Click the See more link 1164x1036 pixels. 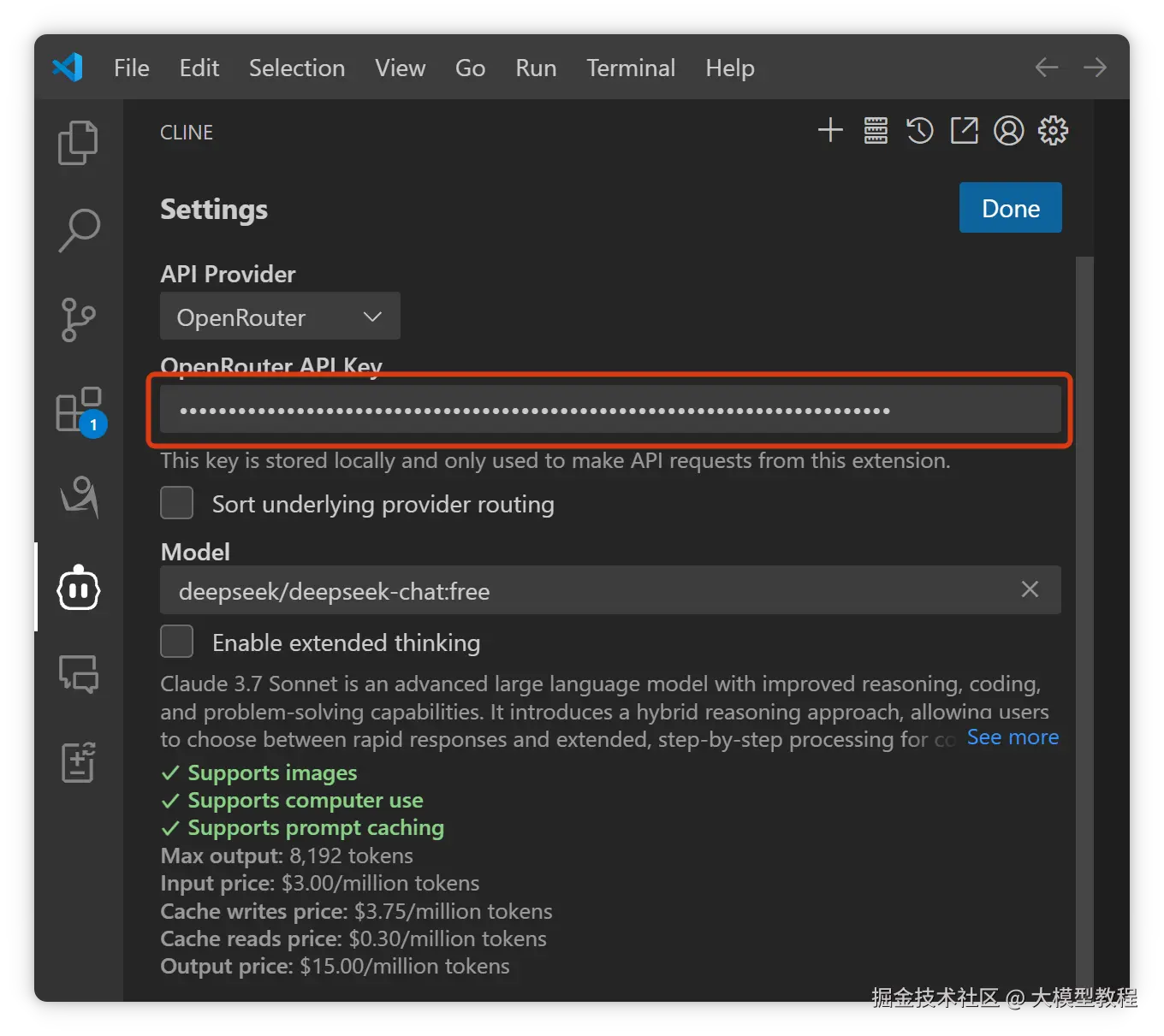pyautogui.click(x=1013, y=737)
